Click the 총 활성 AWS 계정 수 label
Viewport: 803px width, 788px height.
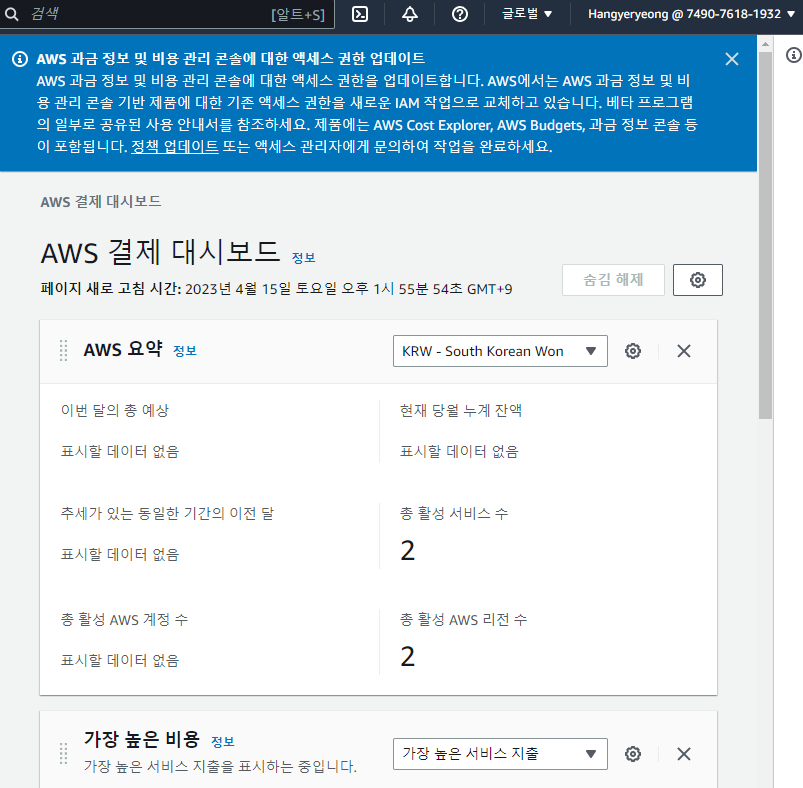(124, 620)
